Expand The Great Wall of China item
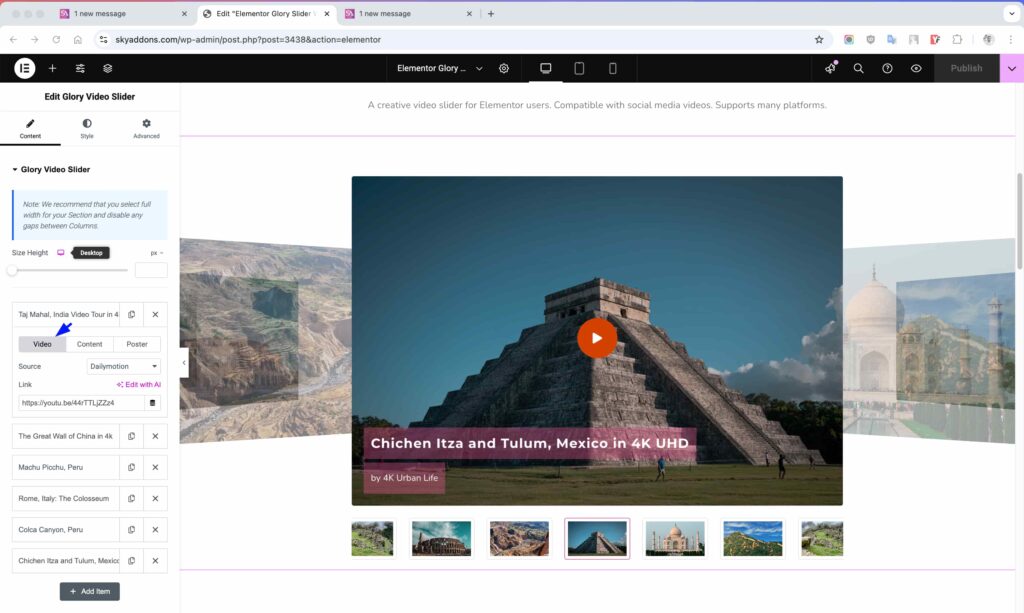The image size is (1024, 613). (66, 436)
